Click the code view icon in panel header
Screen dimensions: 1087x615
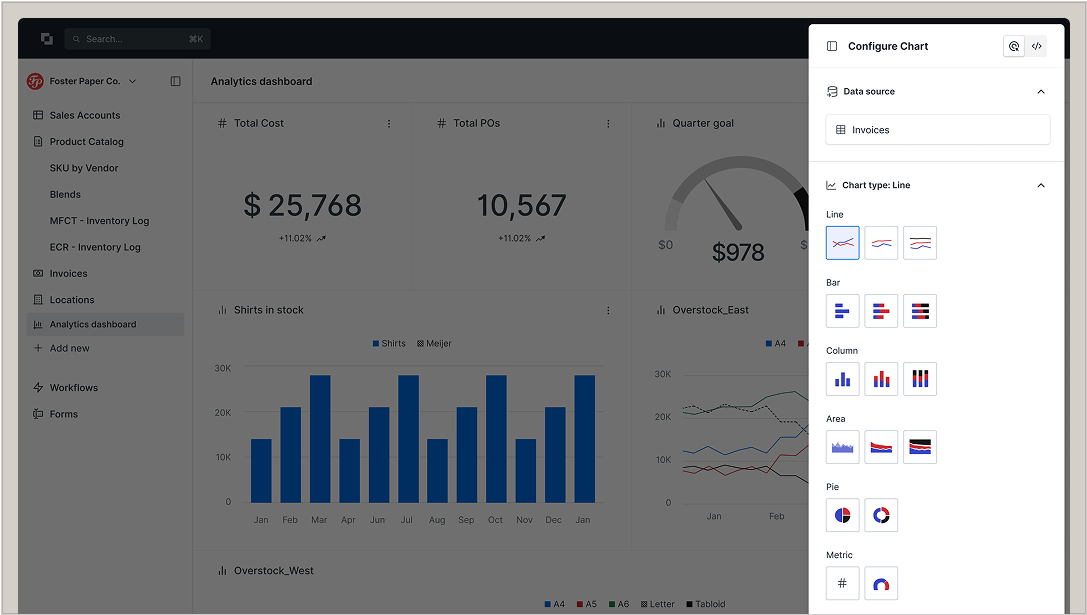click(1037, 46)
